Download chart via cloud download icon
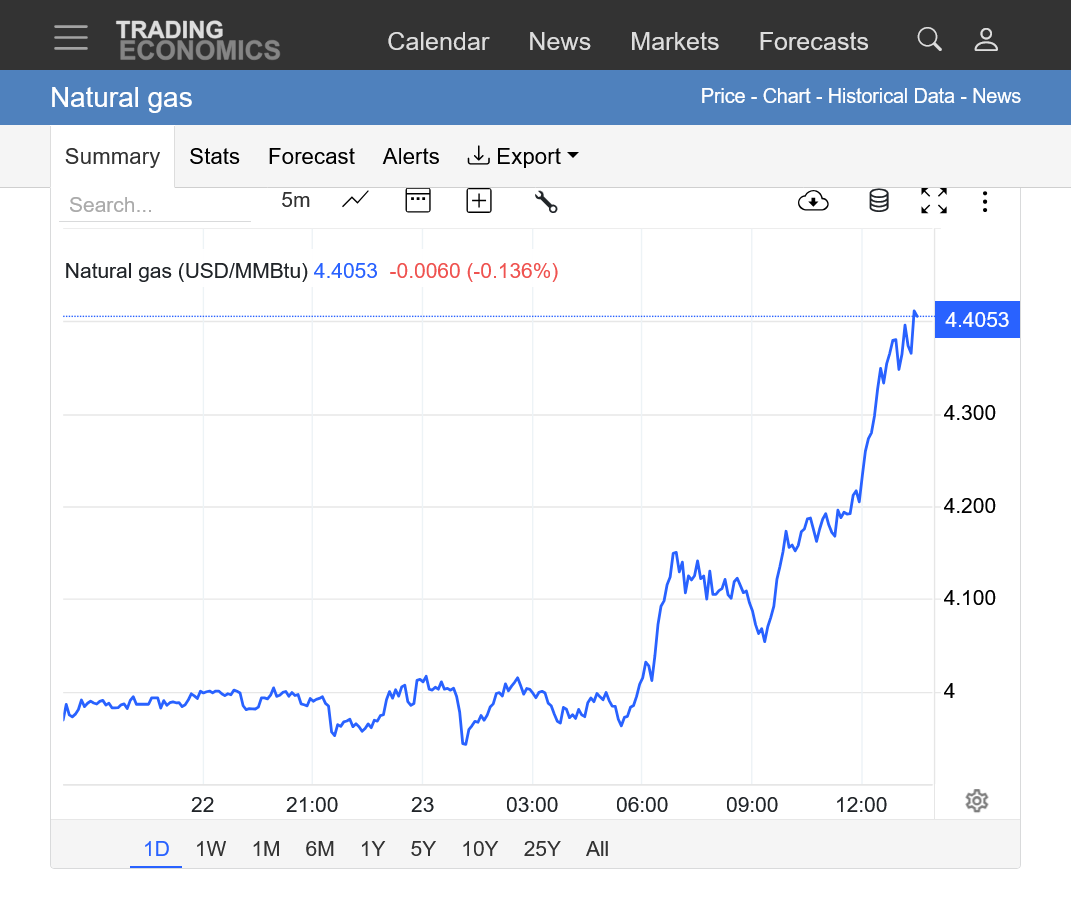Image resolution: width=1071 pixels, height=901 pixels. click(813, 201)
